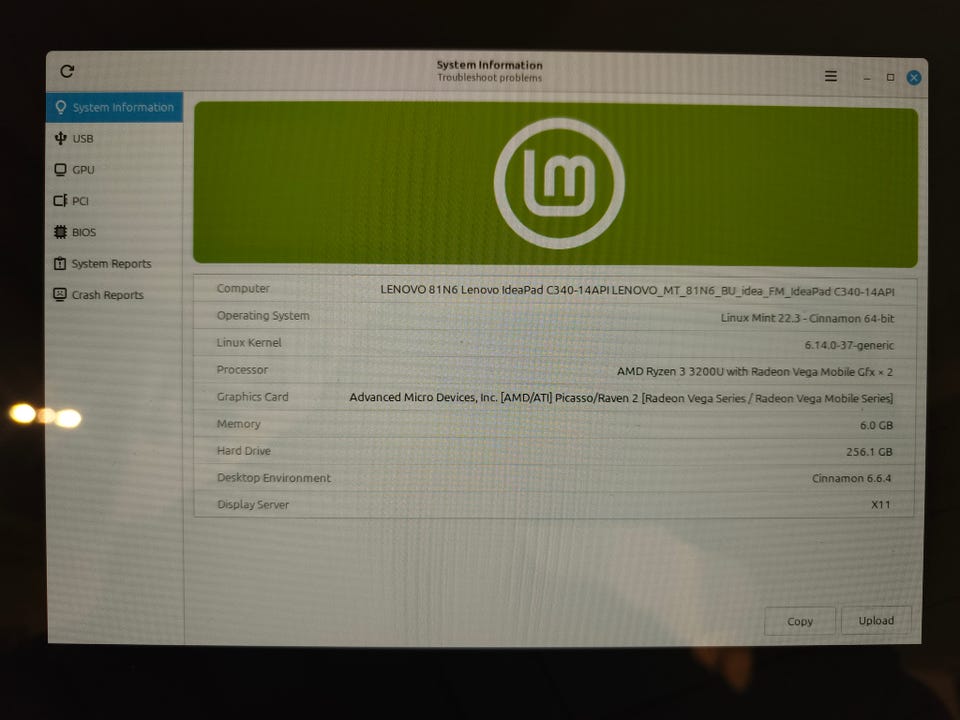Select the Operating System row label

click(263, 315)
